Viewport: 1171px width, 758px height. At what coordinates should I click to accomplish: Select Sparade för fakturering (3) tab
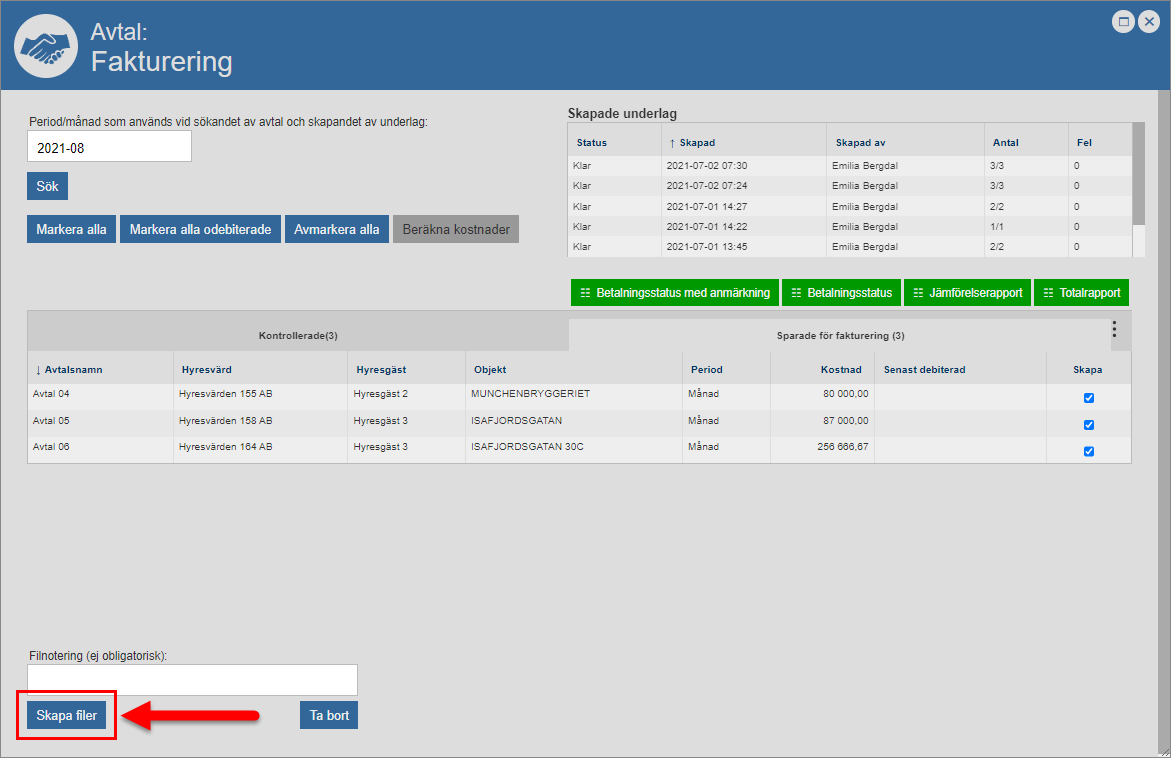coord(840,336)
